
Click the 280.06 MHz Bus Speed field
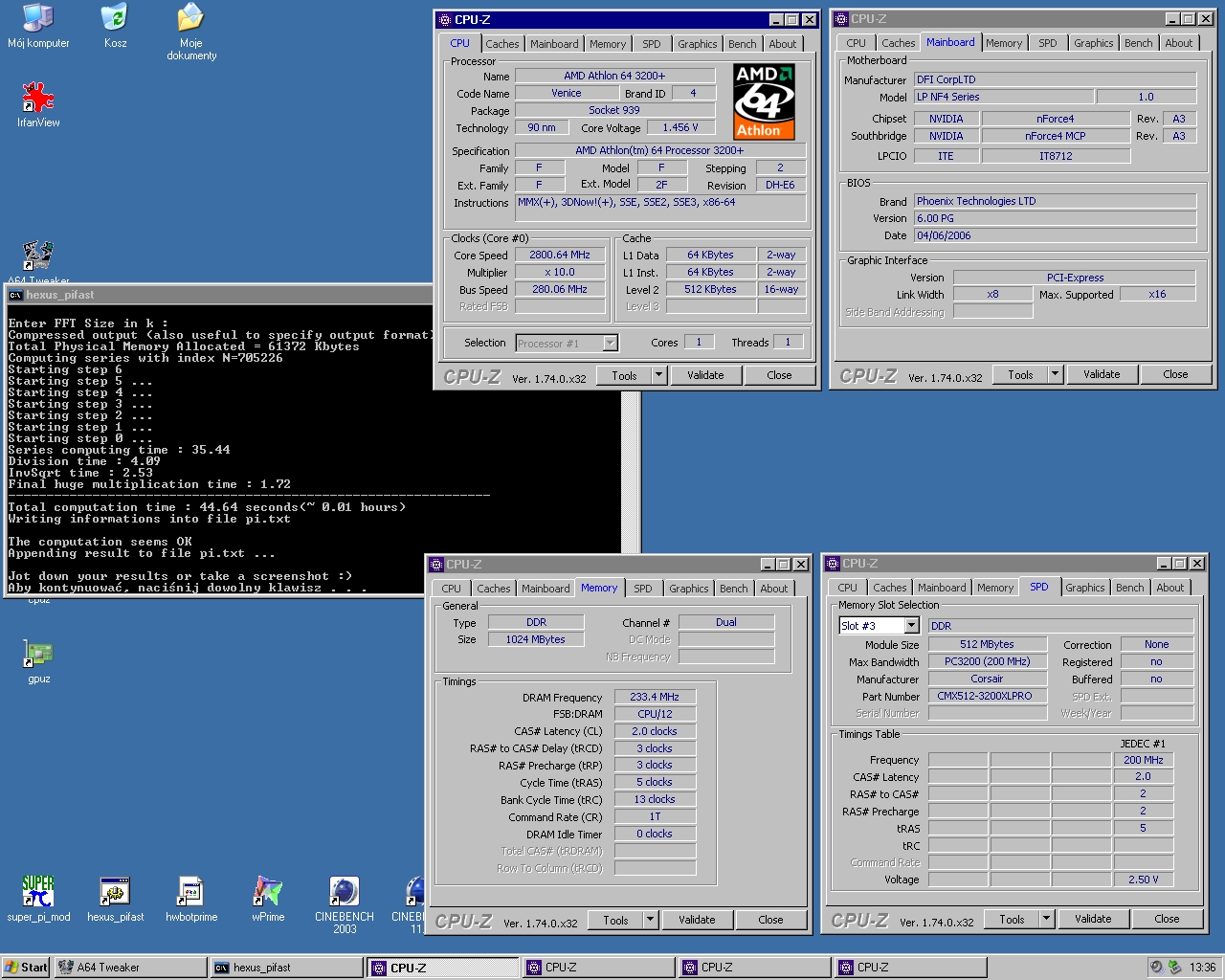[560, 290]
